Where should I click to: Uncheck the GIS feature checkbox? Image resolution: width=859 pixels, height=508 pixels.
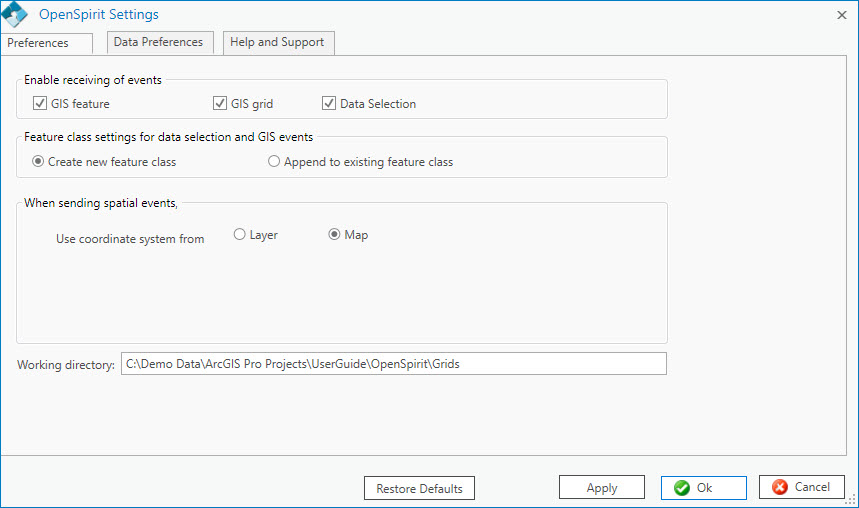coord(40,103)
